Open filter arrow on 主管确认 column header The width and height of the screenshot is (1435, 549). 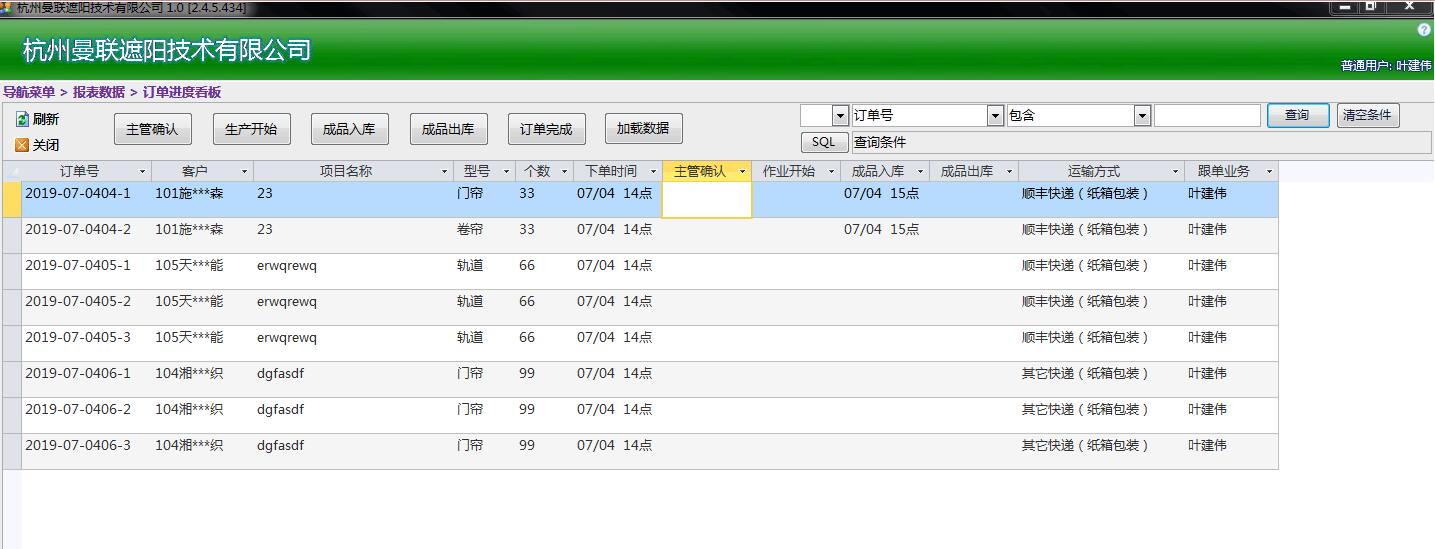pyautogui.click(x=742, y=172)
